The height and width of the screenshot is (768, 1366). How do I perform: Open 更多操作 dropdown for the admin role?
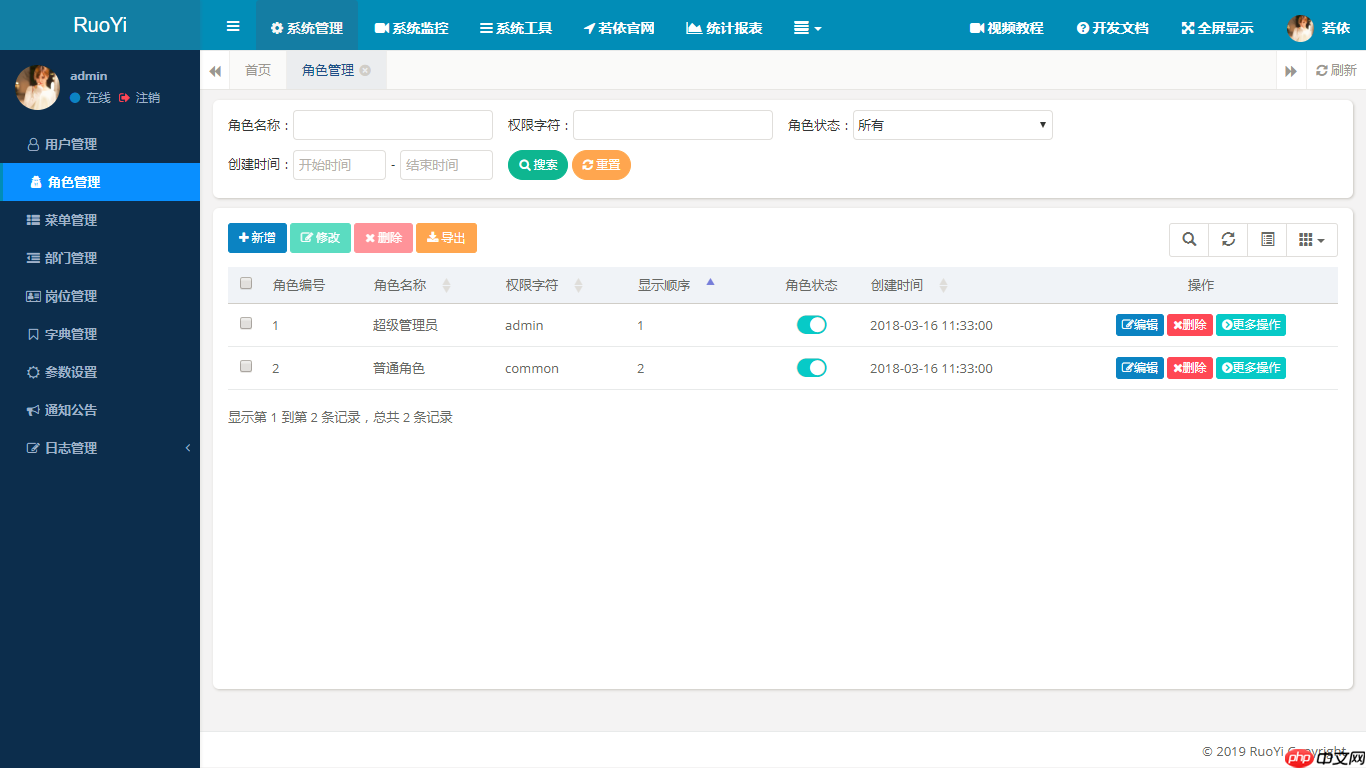click(x=1250, y=324)
